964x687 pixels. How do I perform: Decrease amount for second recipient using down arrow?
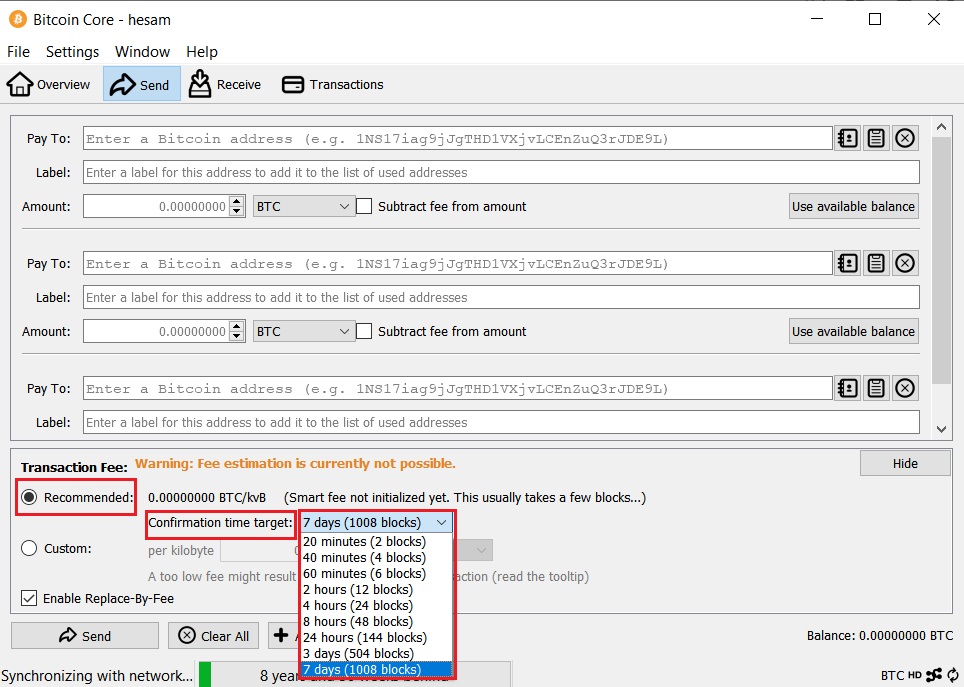coord(237,336)
